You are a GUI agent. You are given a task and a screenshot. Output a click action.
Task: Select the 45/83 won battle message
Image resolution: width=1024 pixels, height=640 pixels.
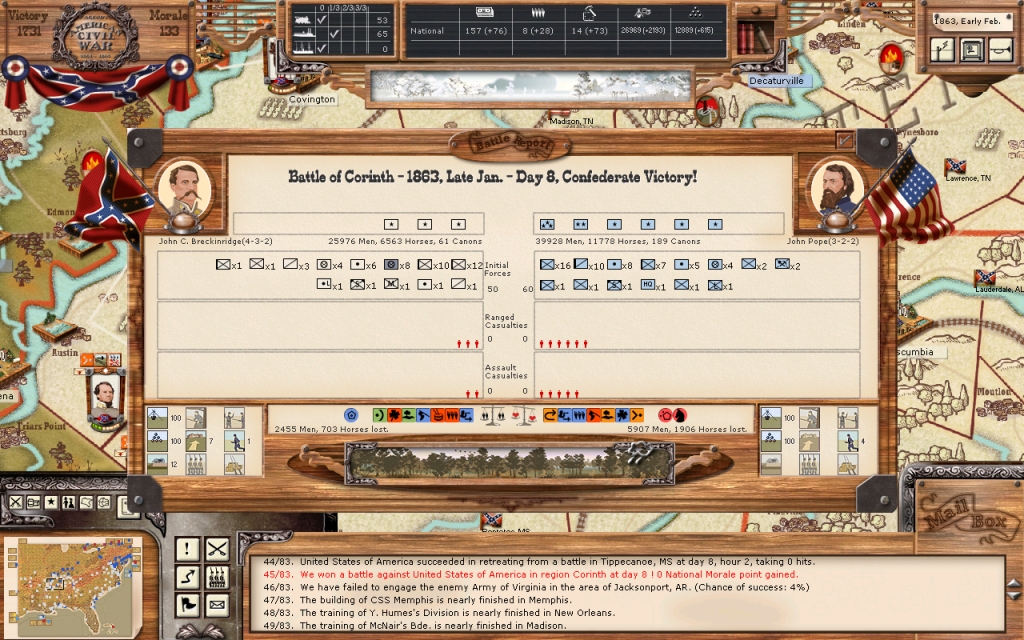coord(530,574)
